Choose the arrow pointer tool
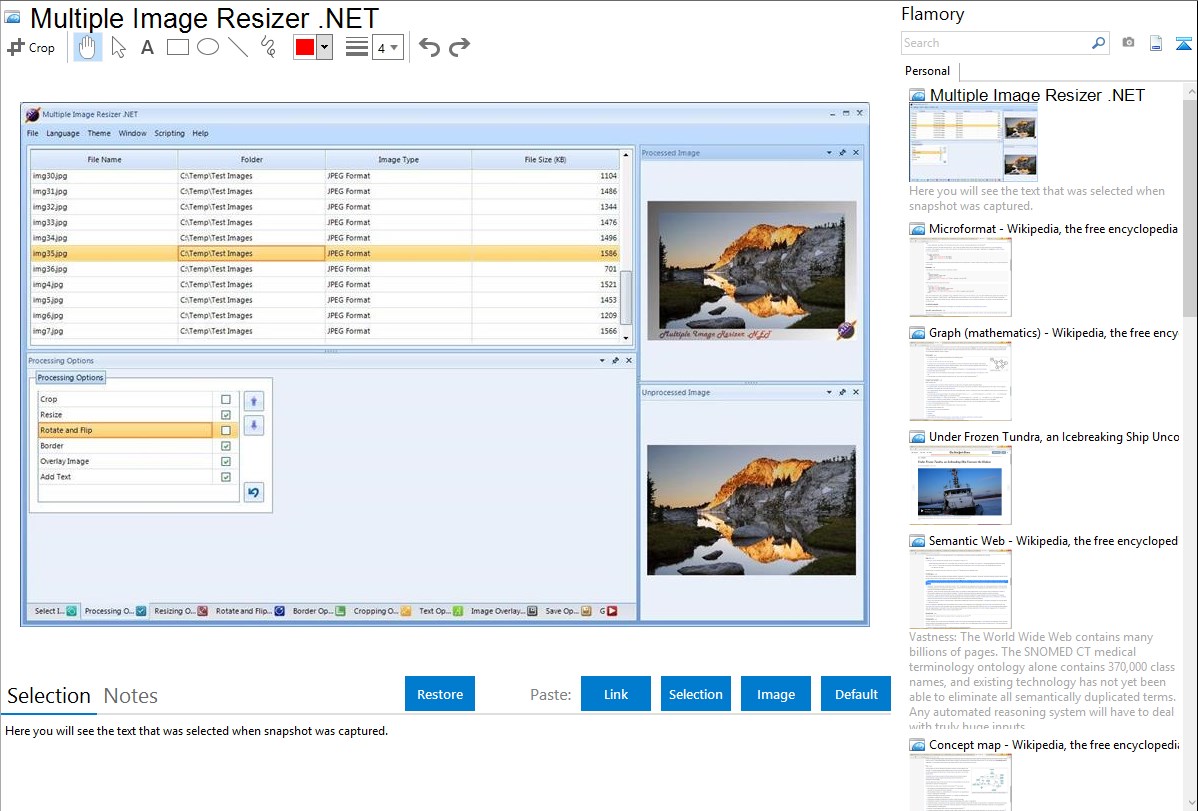The image size is (1198, 811). pyautogui.click(x=118, y=47)
